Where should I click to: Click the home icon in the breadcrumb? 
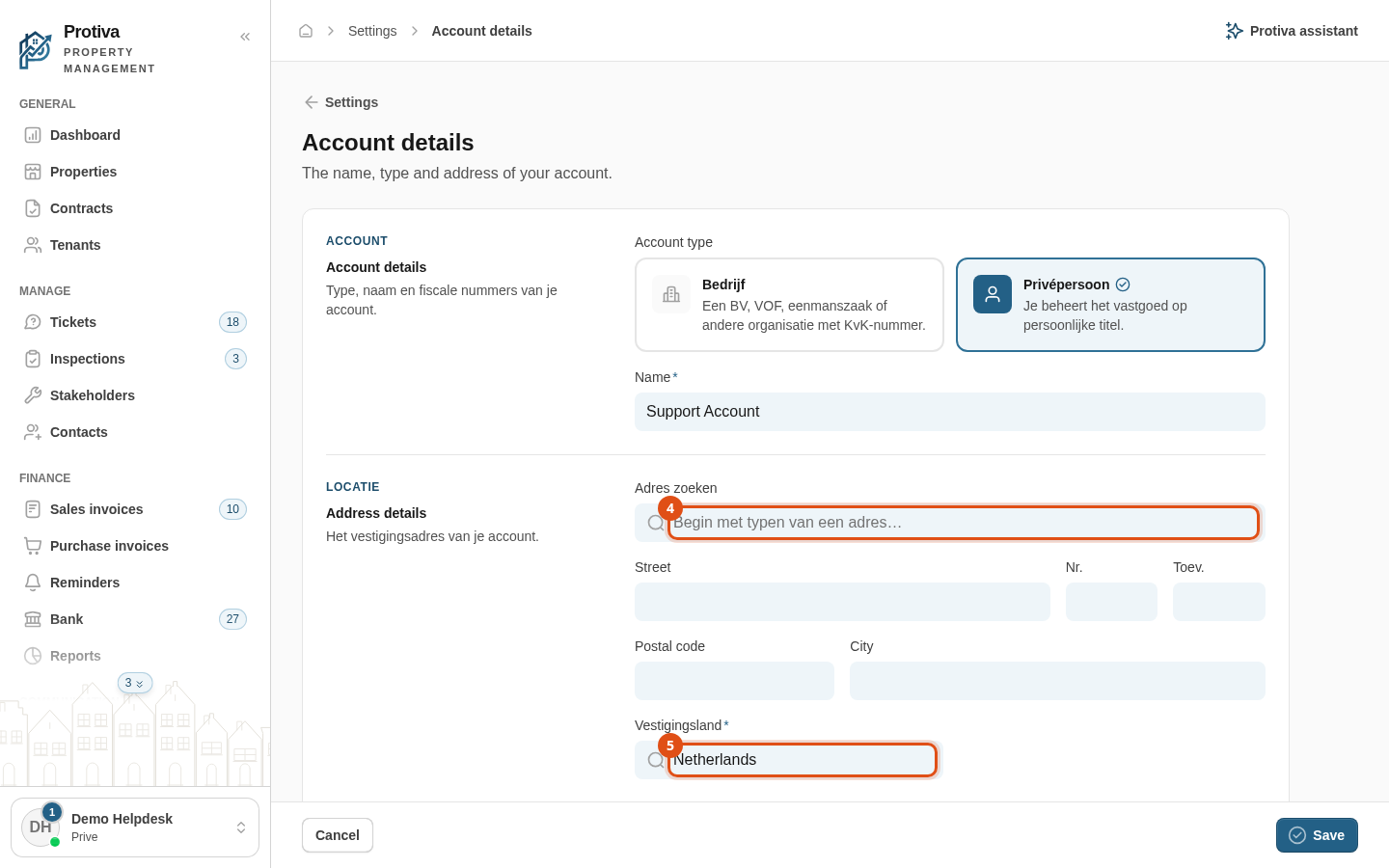click(306, 31)
